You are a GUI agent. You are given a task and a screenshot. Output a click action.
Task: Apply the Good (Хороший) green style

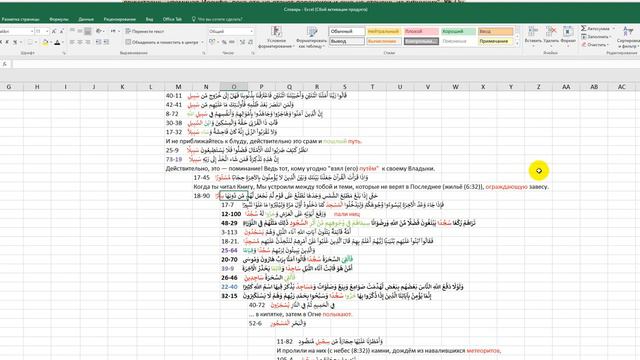tap(458, 31)
